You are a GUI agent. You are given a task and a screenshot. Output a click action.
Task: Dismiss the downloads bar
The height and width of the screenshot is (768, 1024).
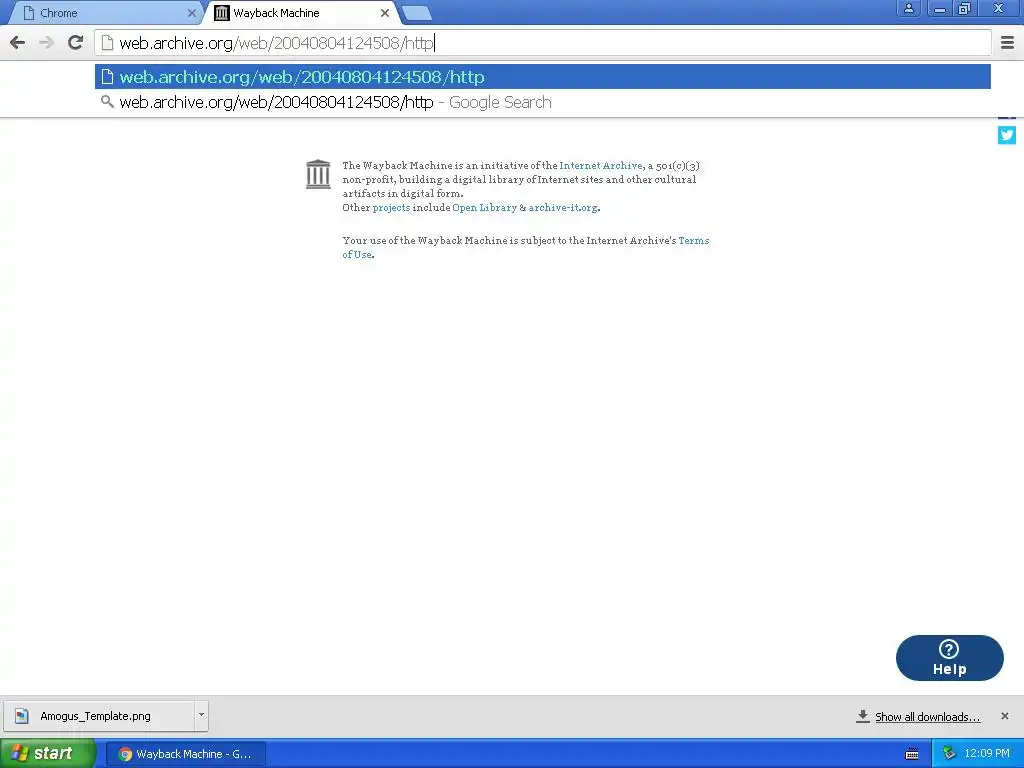pyautogui.click(x=1004, y=716)
